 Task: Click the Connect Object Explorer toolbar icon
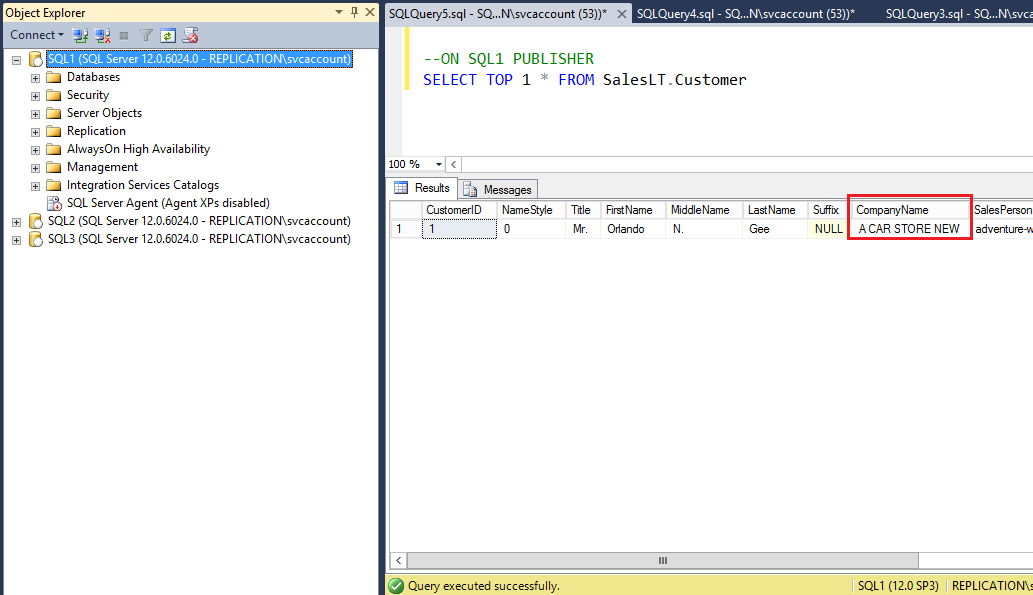80,36
